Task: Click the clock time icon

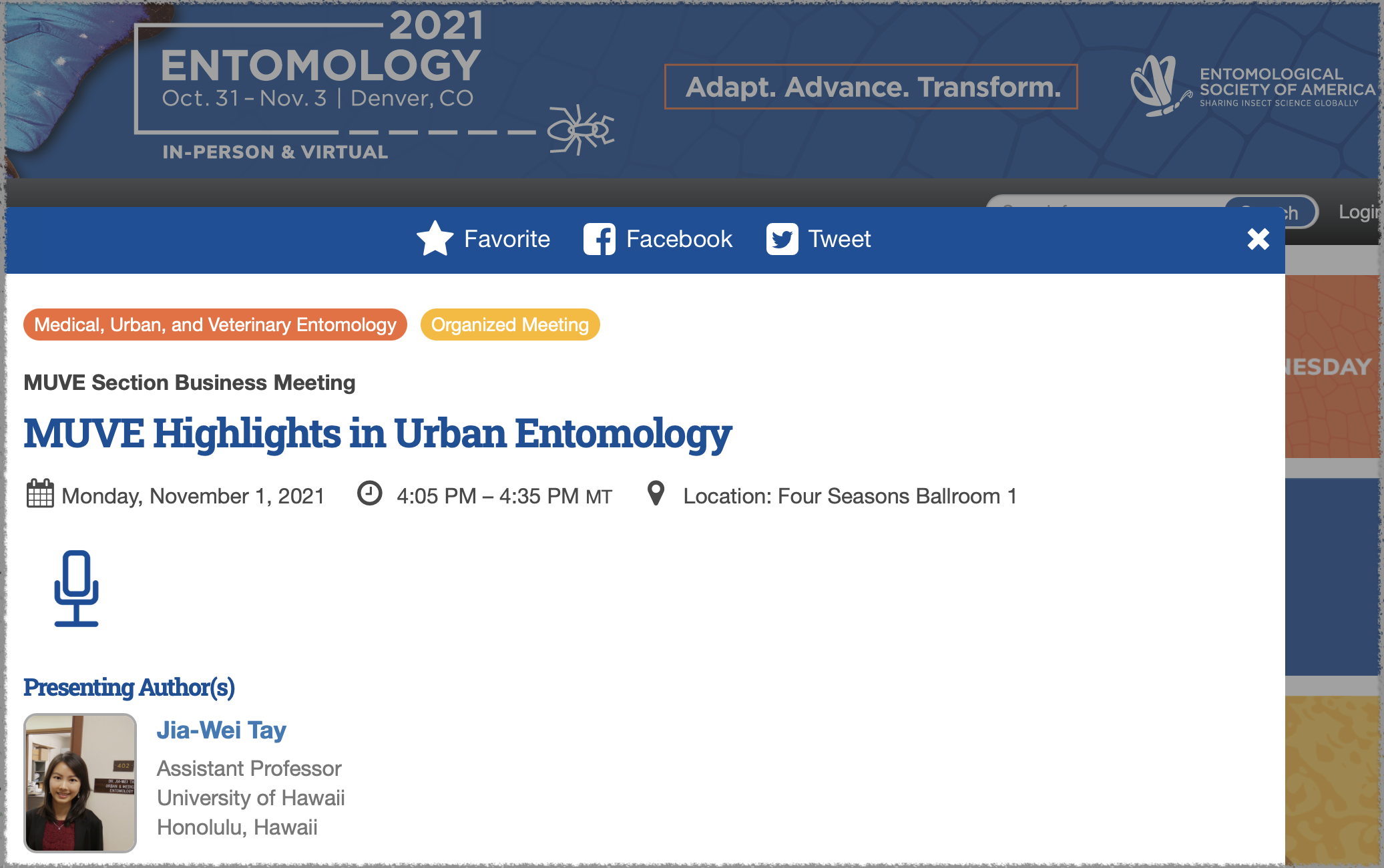Action: 369,493
